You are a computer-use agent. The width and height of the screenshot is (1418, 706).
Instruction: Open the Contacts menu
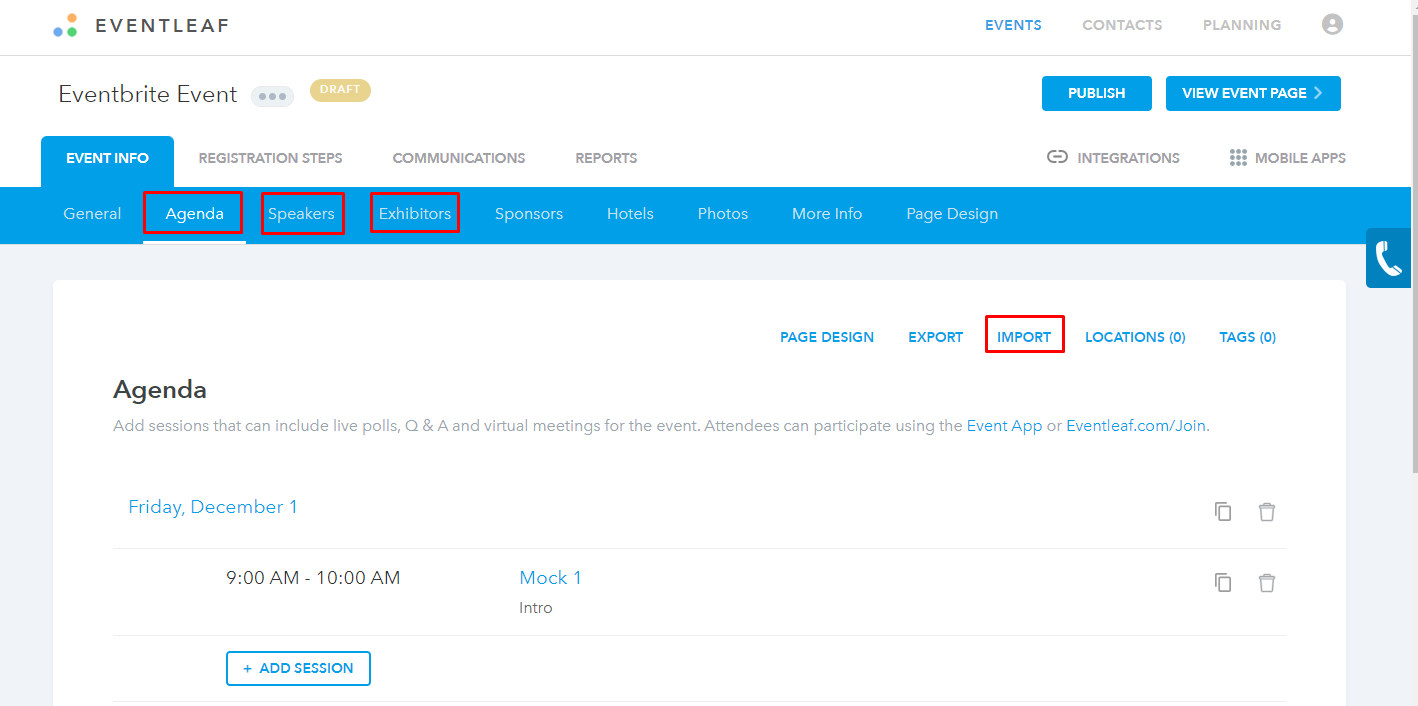click(x=1122, y=24)
